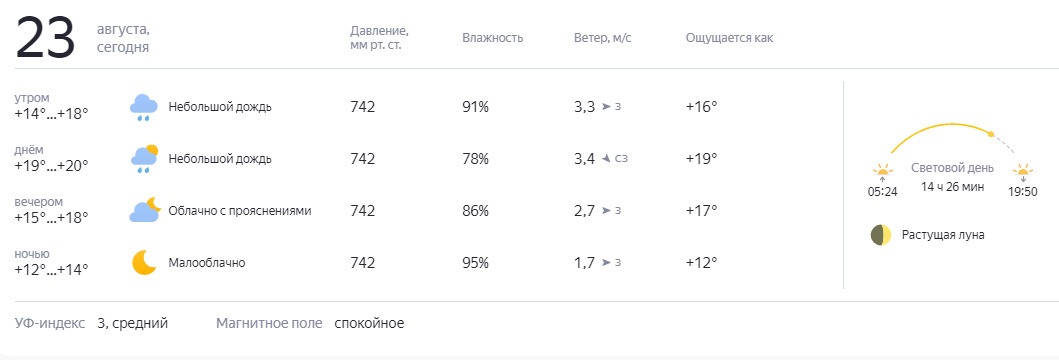Select the Влажность column header

pos(492,38)
